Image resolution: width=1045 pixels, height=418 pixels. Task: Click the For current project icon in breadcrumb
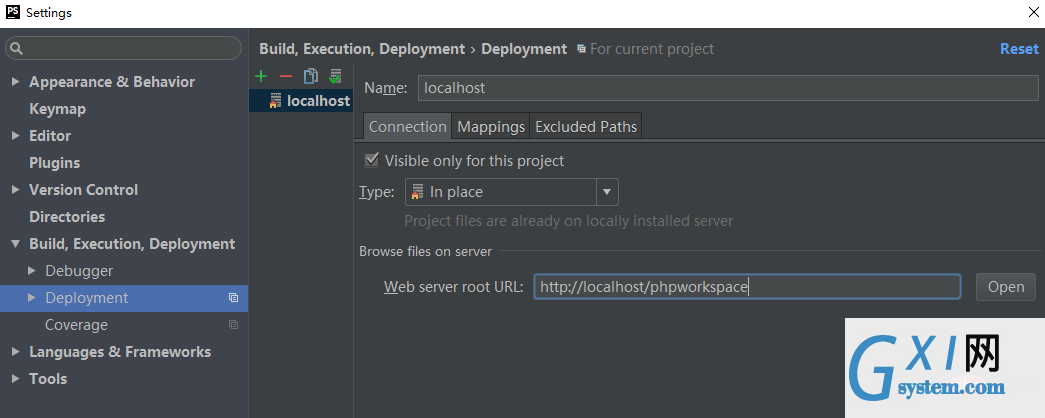tap(582, 49)
